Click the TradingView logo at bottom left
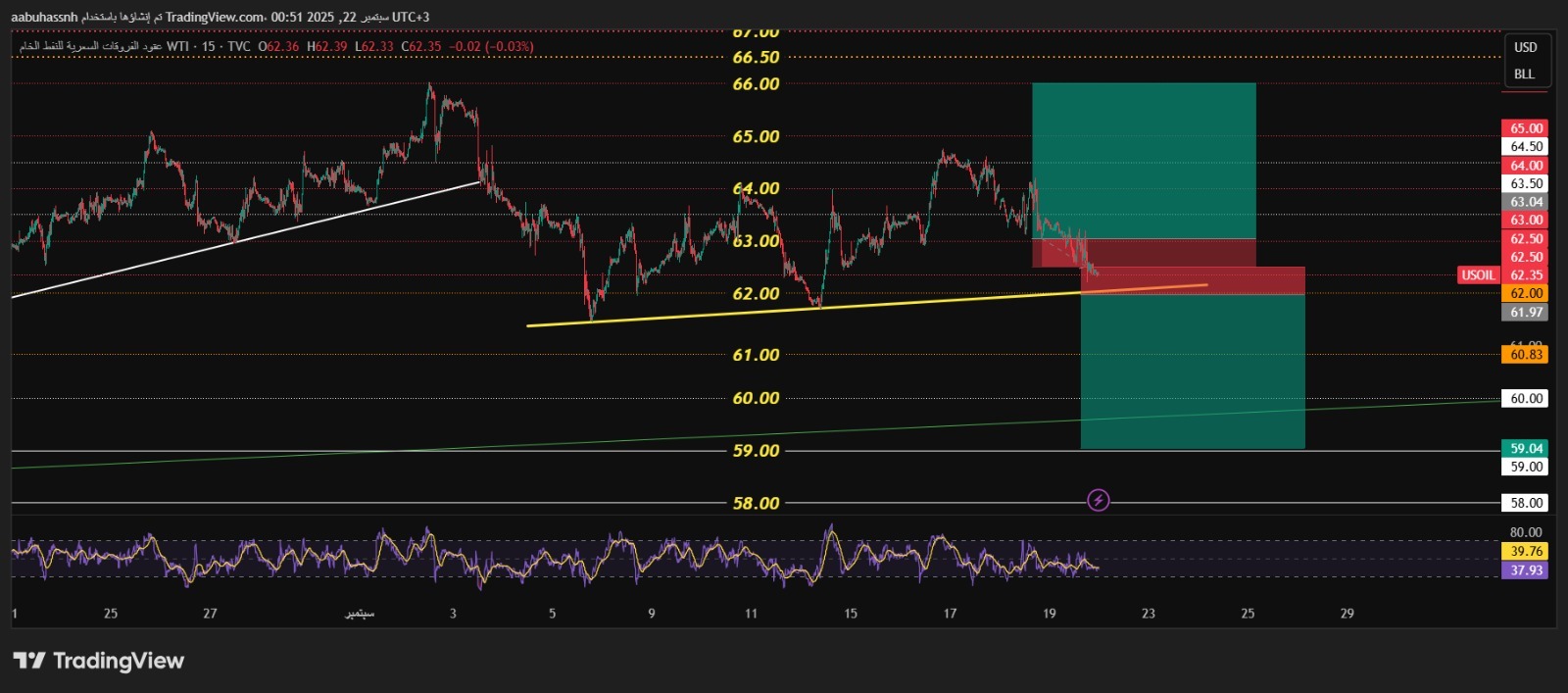Viewport: 1568px width, 693px height. click(99, 661)
